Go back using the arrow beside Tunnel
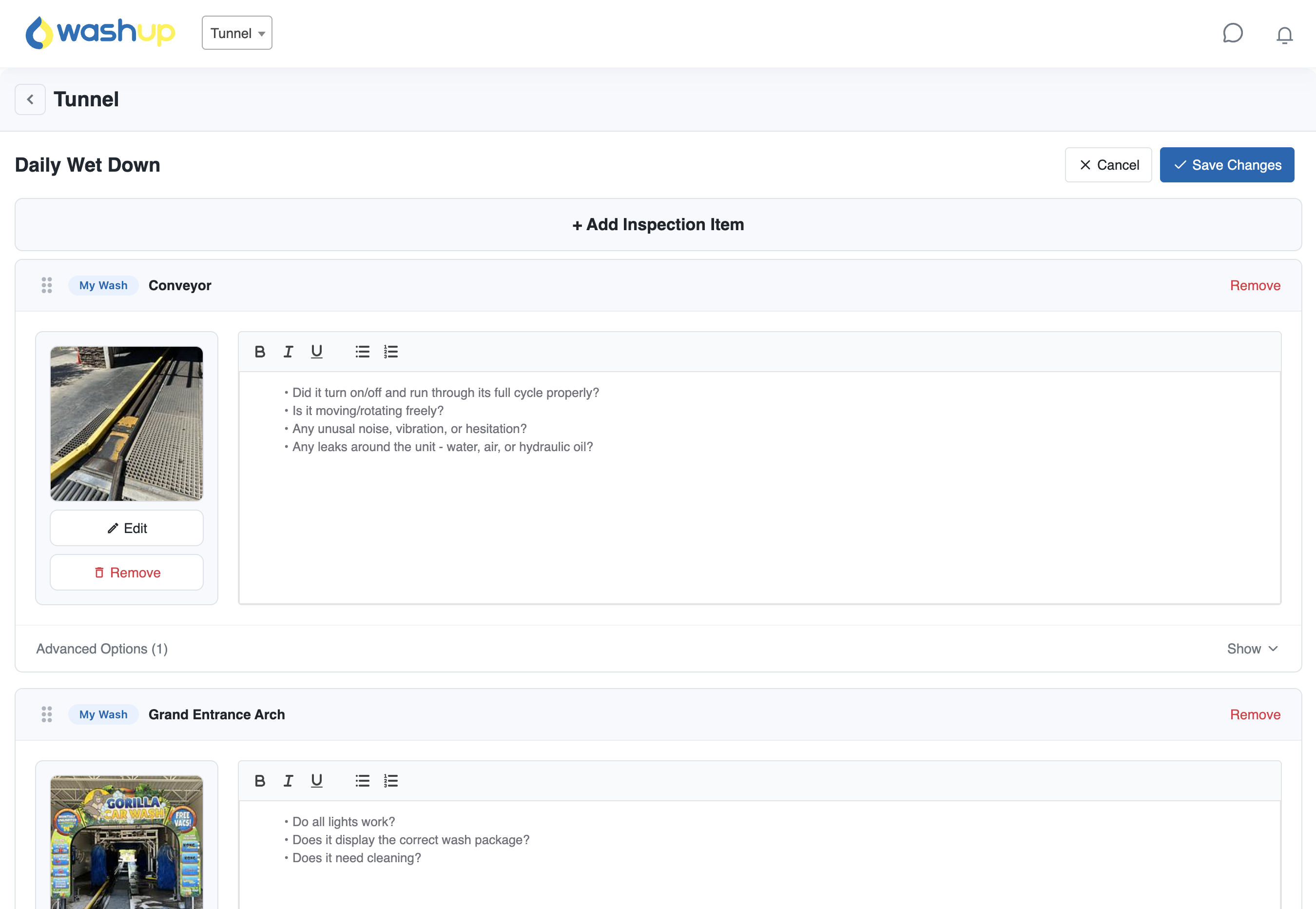The width and height of the screenshot is (1316, 909). coord(30,99)
